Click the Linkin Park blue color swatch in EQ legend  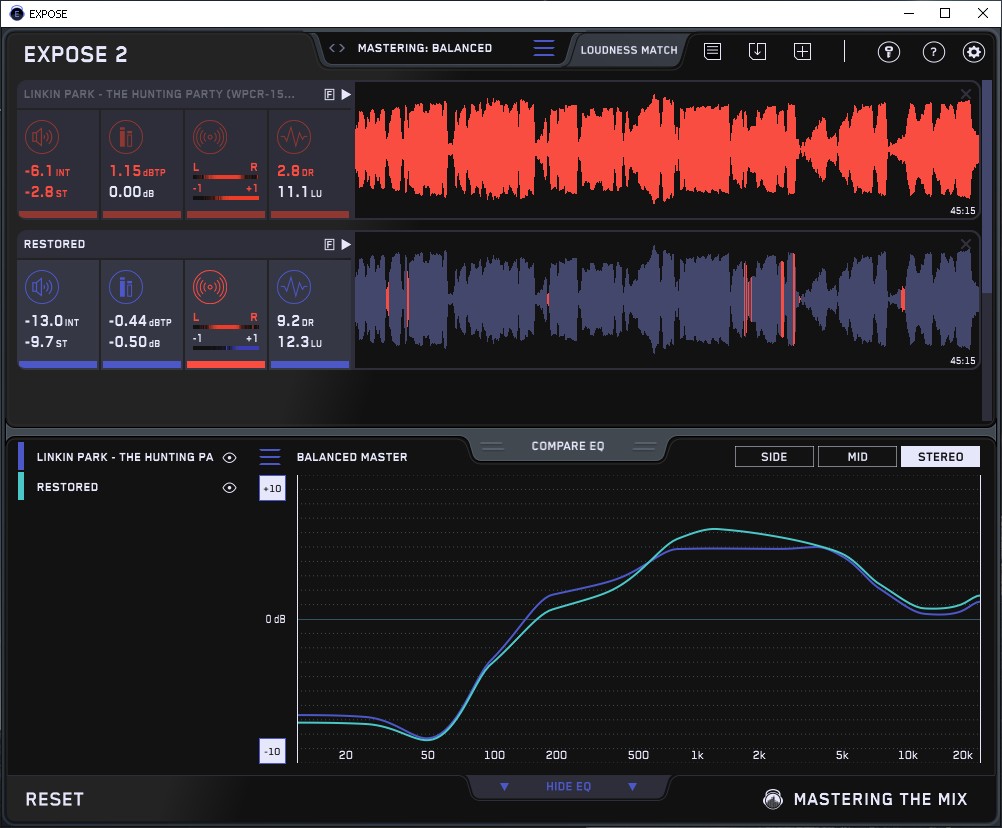[21, 456]
